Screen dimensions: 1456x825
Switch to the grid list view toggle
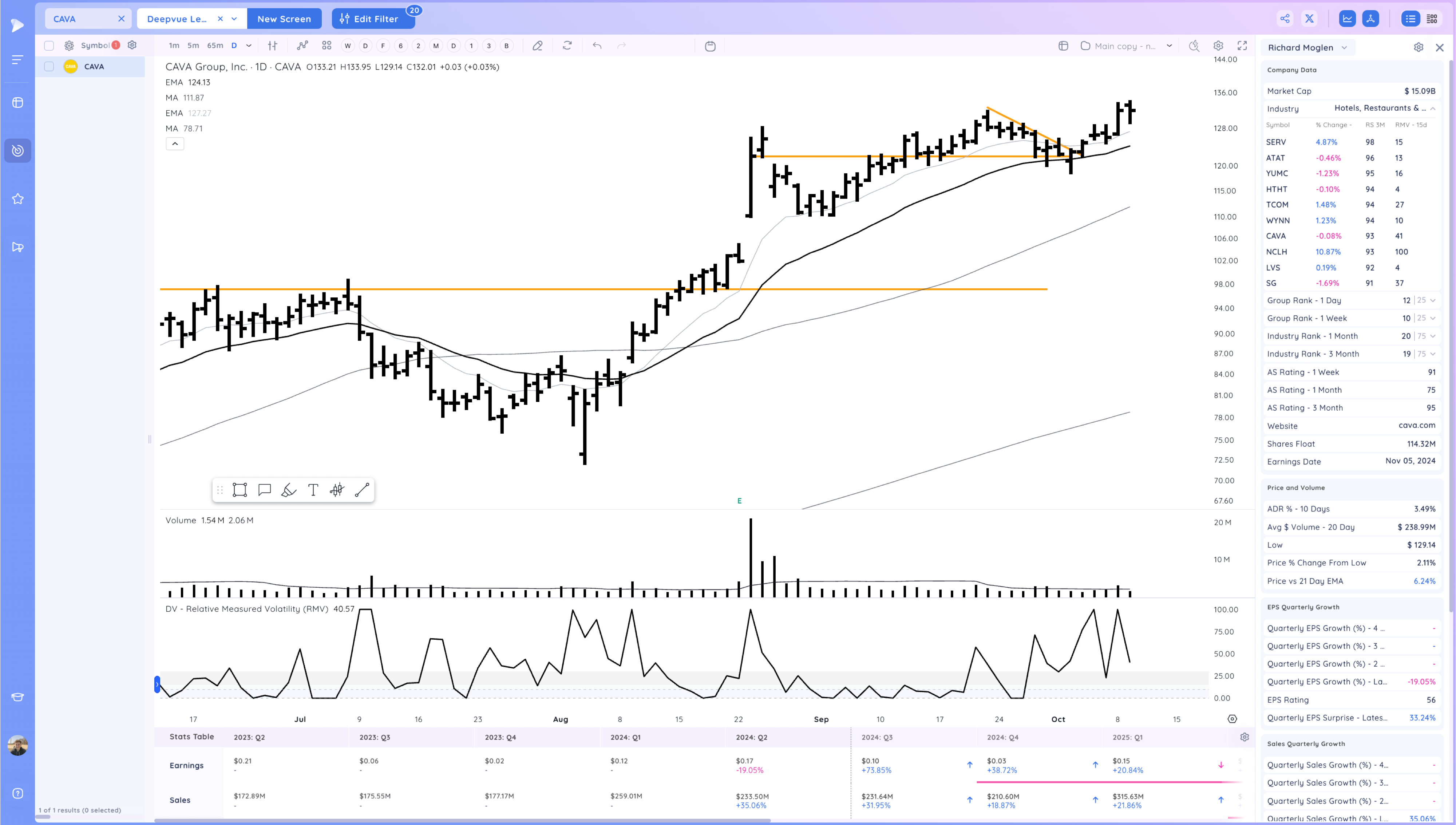[1432, 19]
